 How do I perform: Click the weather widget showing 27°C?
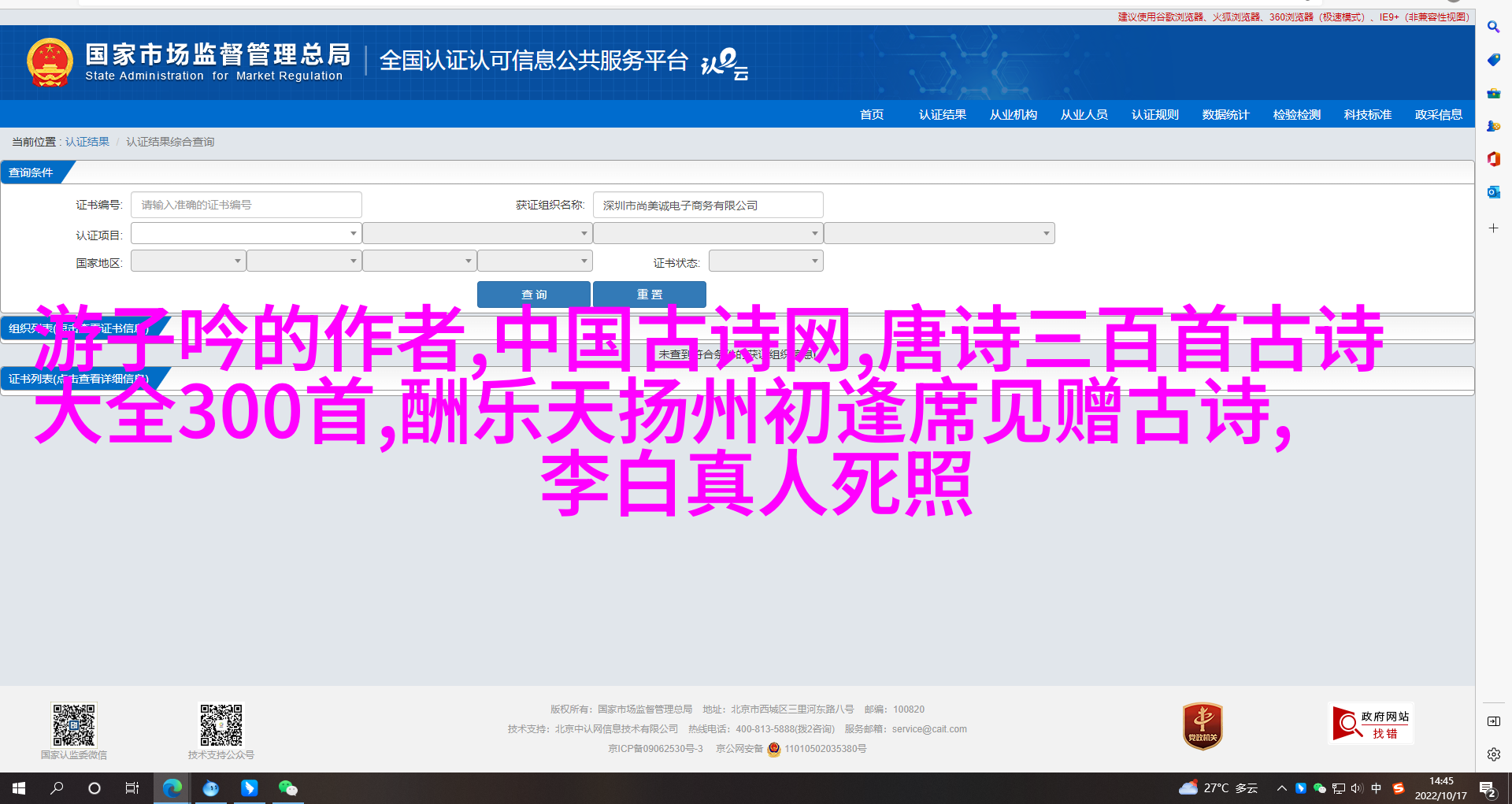tap(1217, 788)
